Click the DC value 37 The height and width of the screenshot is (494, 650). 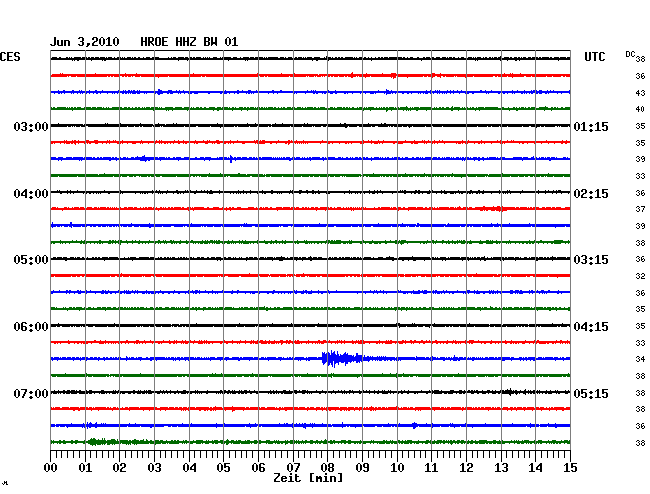click(640, 209)
